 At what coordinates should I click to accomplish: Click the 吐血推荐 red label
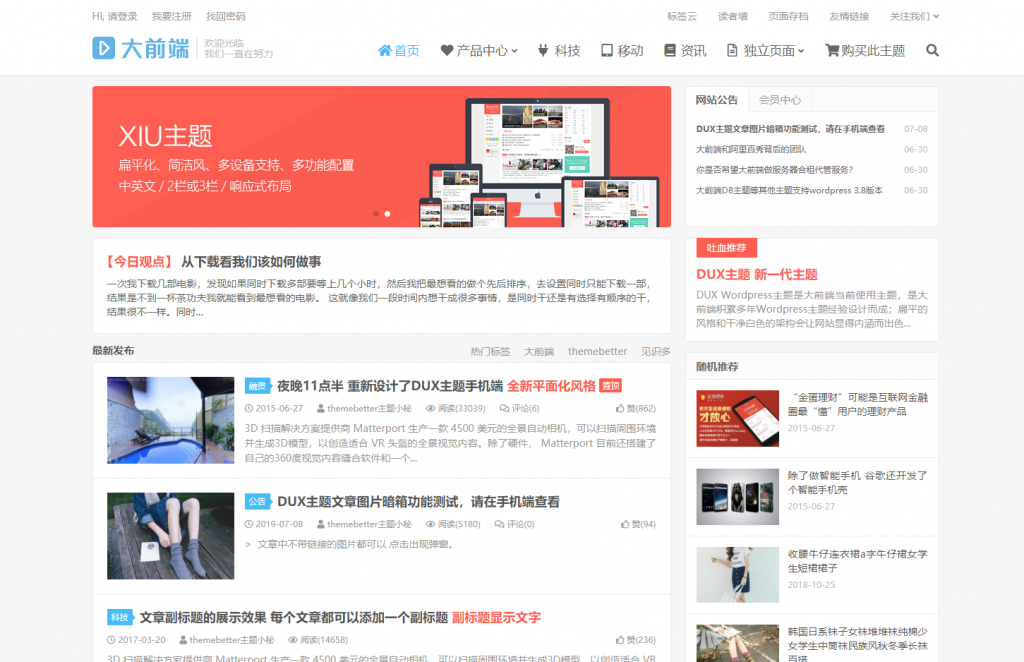(726, 248)
